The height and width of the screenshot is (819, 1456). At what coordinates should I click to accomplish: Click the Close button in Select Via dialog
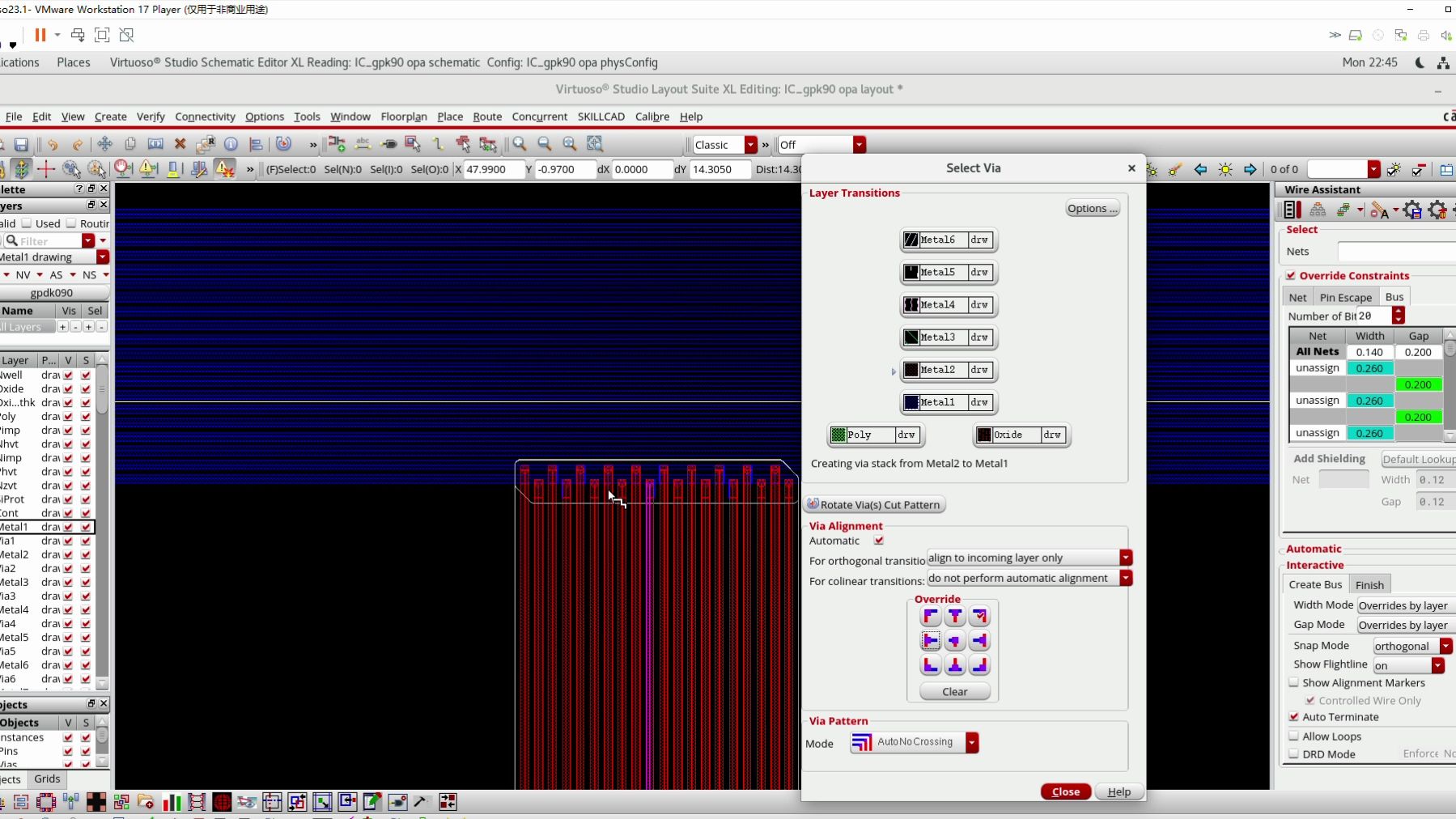tap(1066, 791)
